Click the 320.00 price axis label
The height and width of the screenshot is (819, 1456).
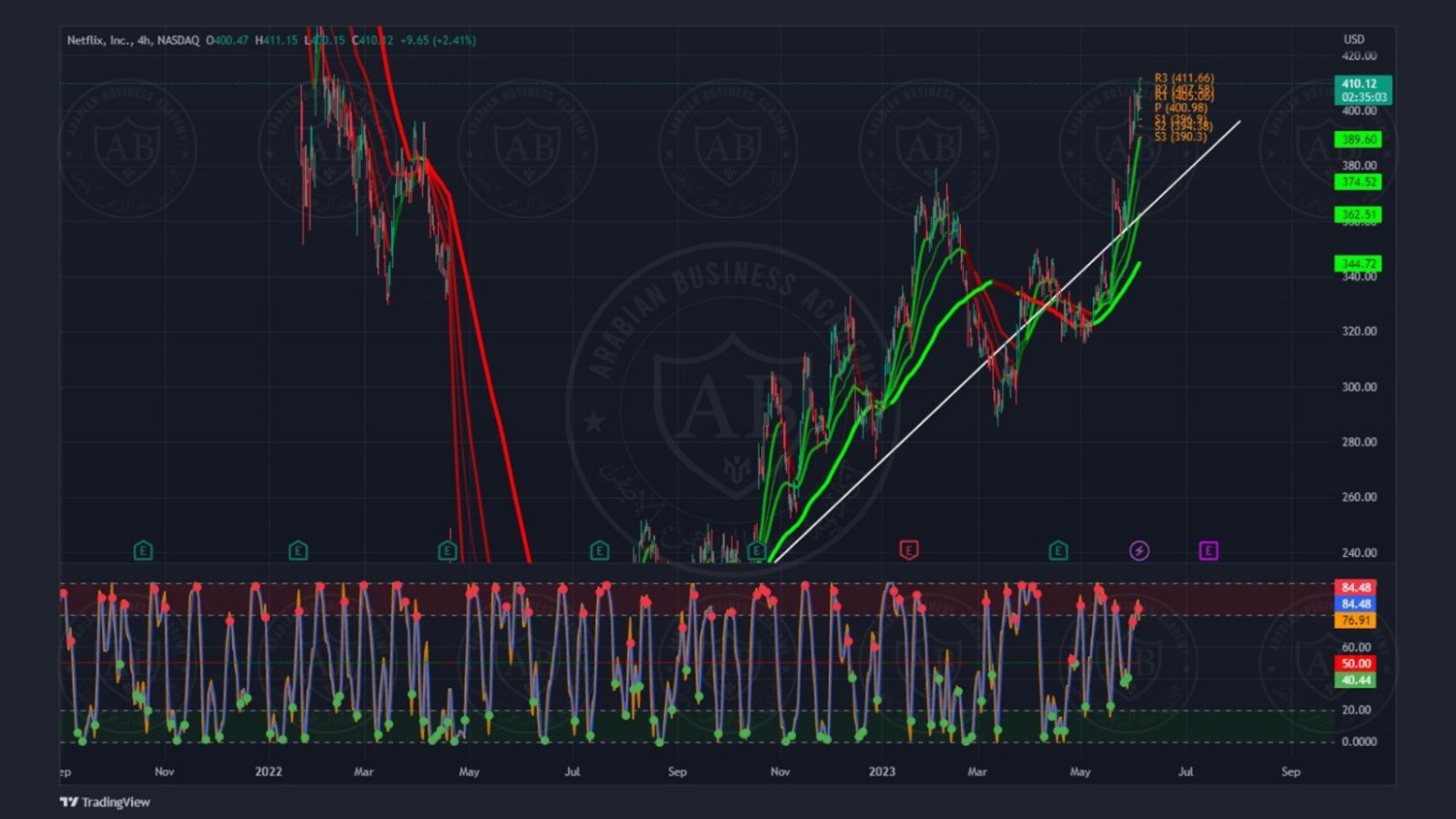pyautogui.click(x=1359, y=331)
